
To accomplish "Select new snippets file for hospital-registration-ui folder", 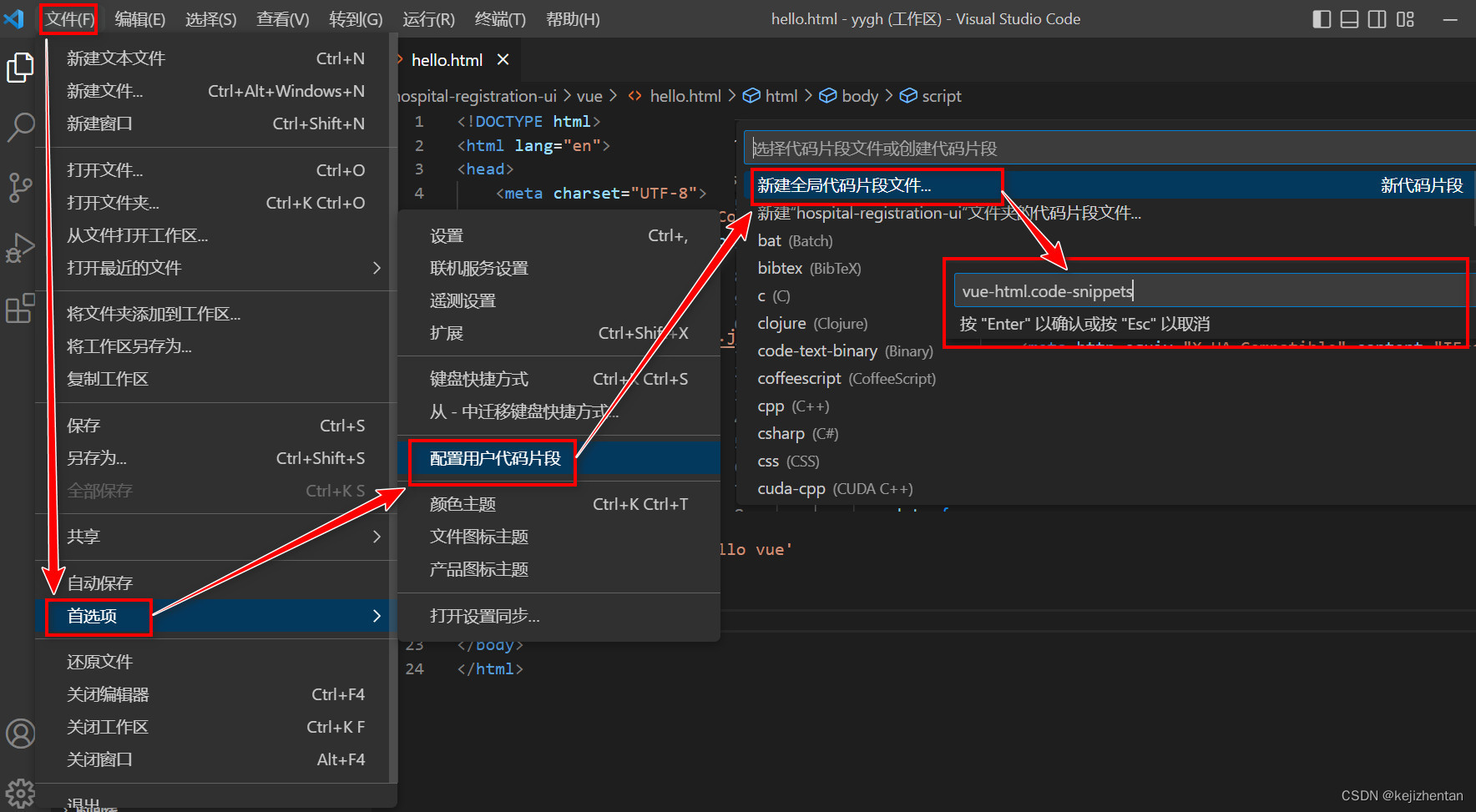I will point(1109,213).
